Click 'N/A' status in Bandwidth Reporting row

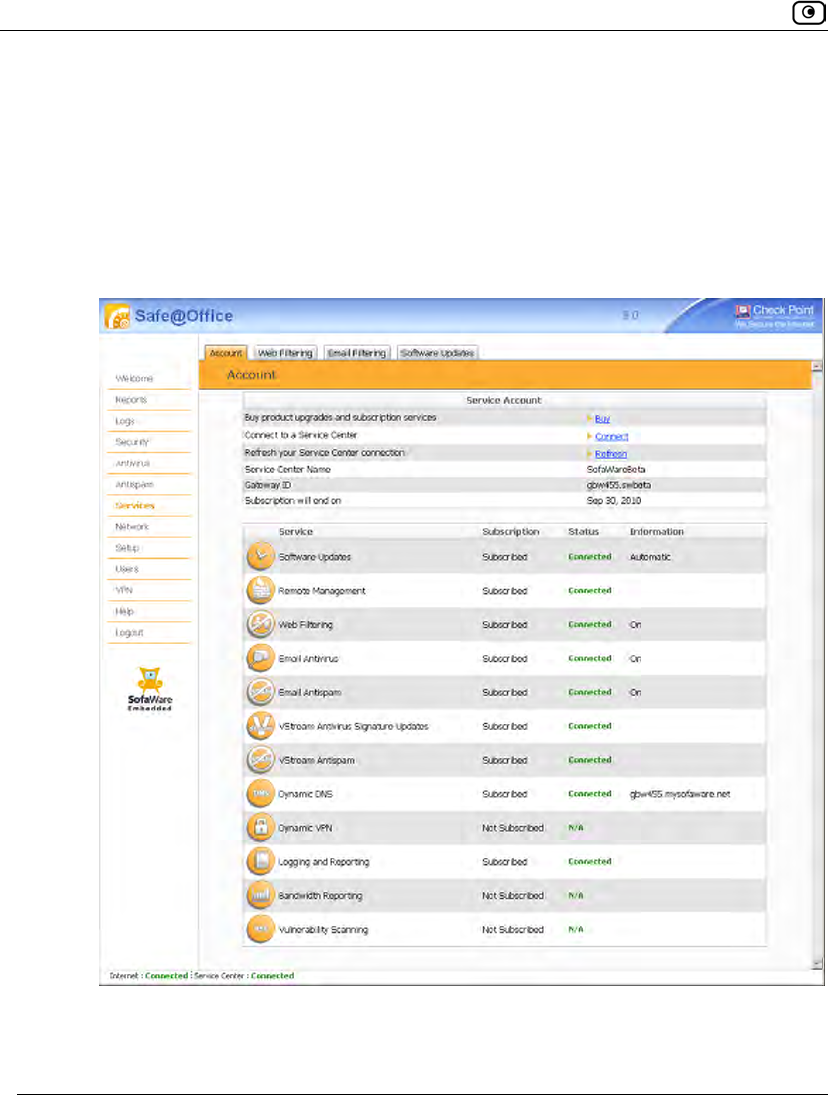(576, 895)
